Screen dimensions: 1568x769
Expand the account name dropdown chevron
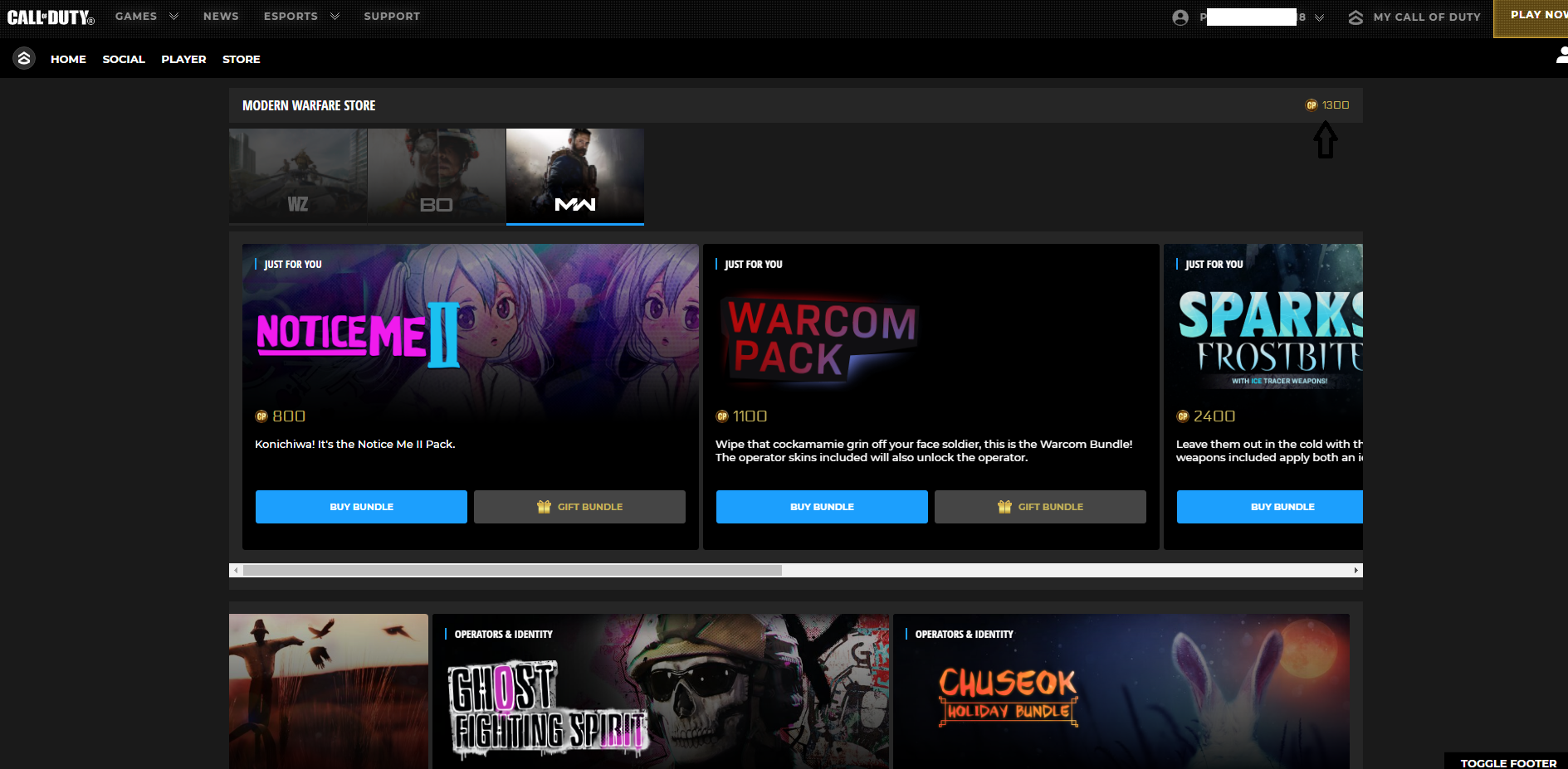point(1320,17)
